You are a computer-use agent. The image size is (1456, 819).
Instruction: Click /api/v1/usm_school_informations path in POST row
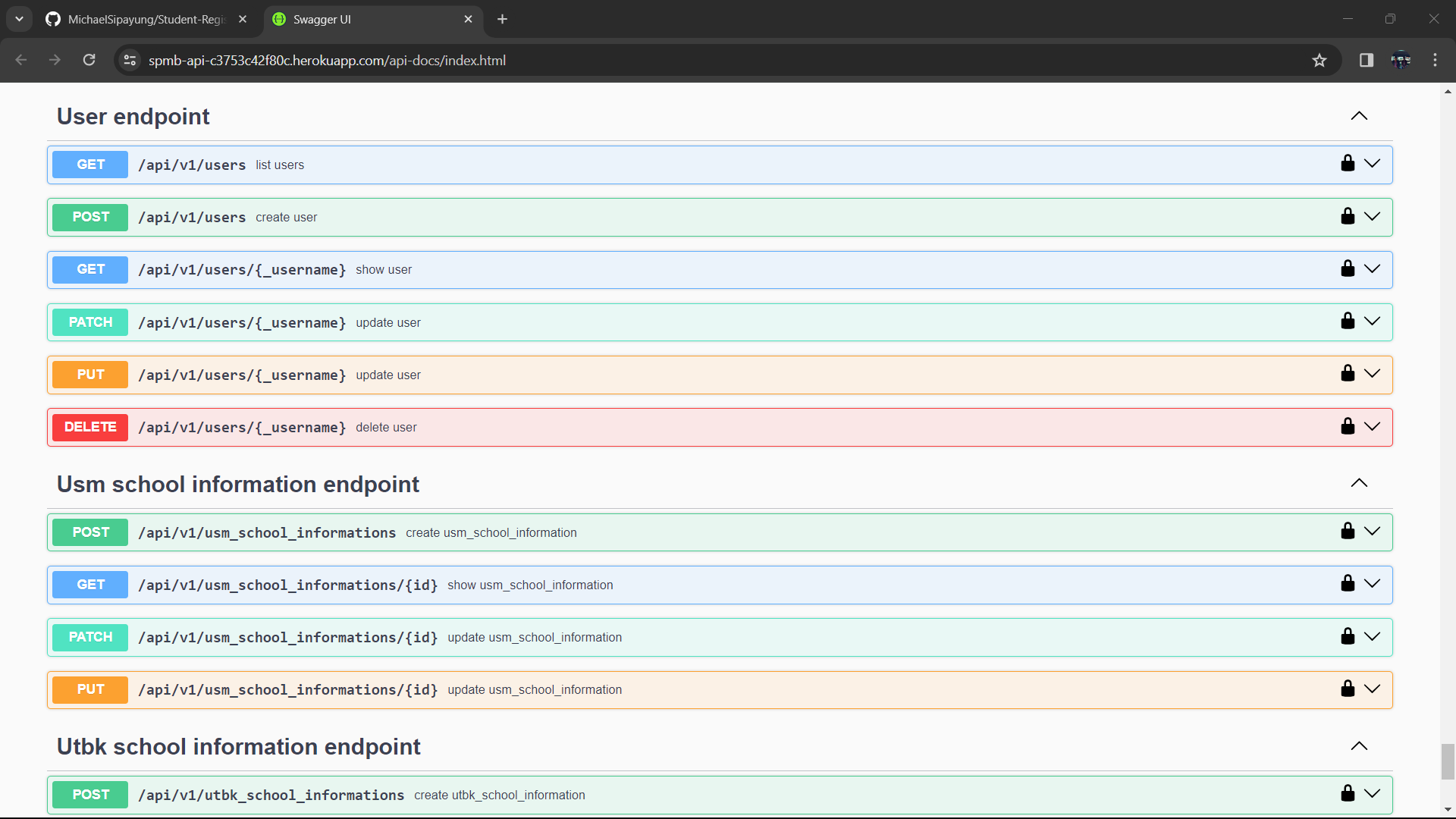pyautogui.click(x=267, y=533)
